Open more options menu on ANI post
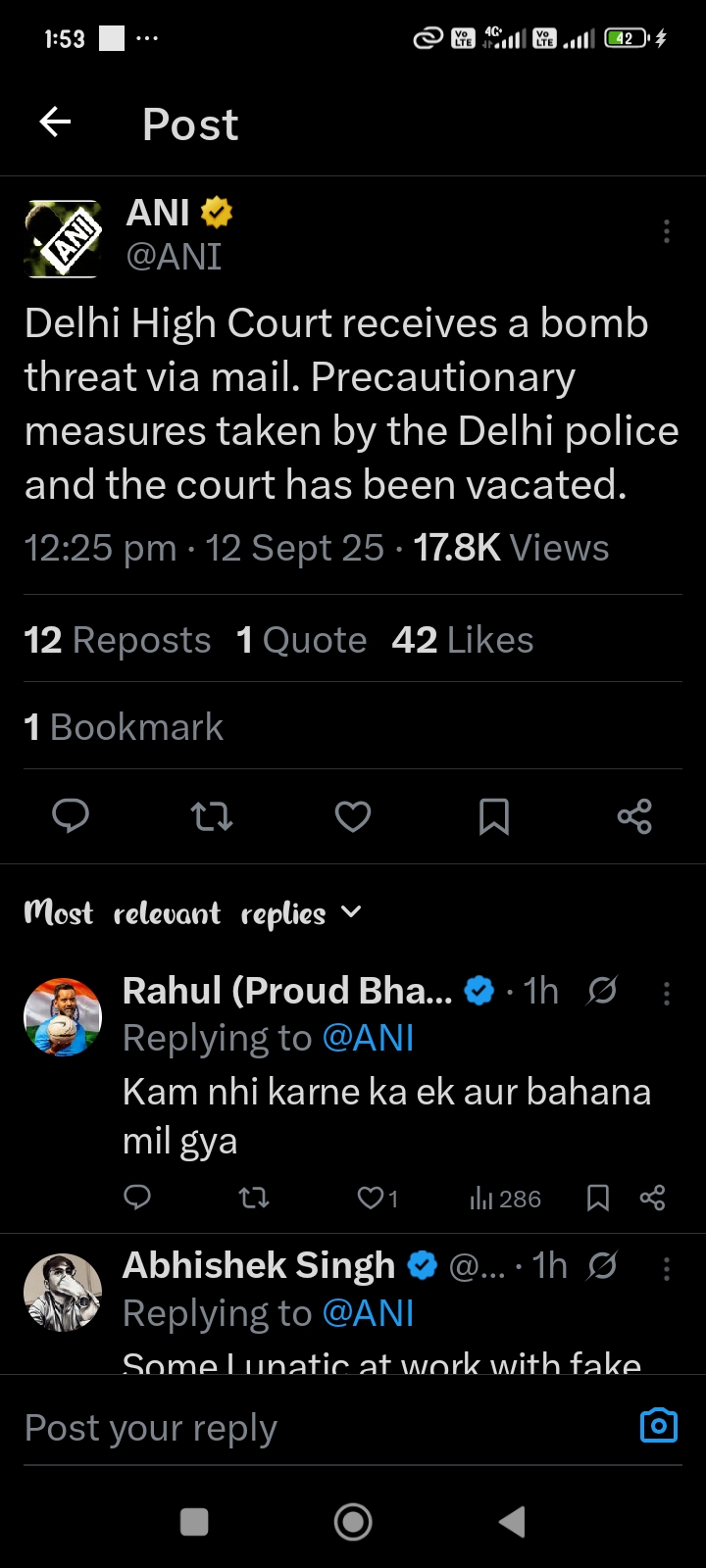The image size is (706, 1568). click(x=667, y=231)
